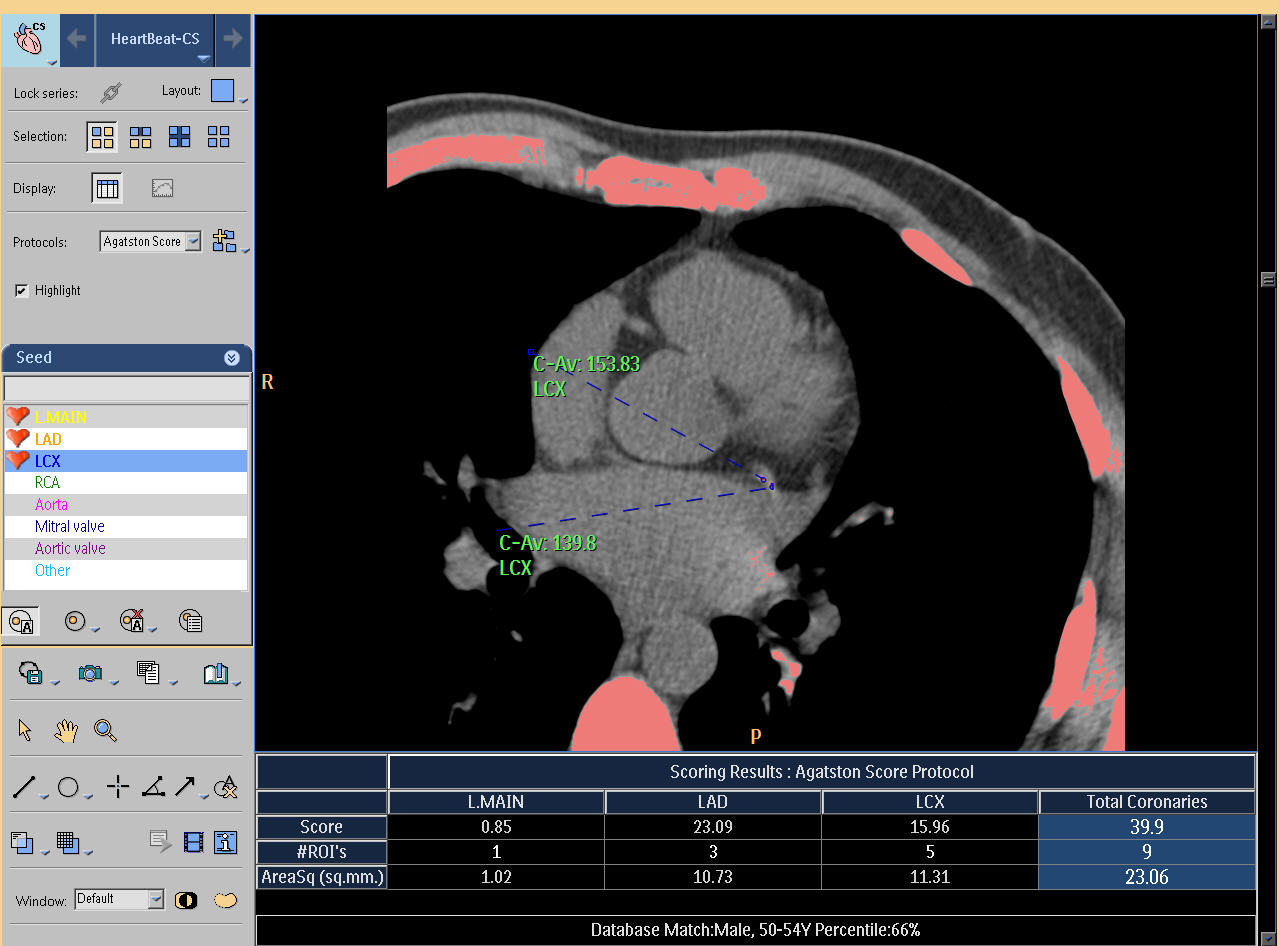This screenshot has height=946, width=1279.
Task: Click the camera snapshot icon
Action: click(x=90, y=673)
